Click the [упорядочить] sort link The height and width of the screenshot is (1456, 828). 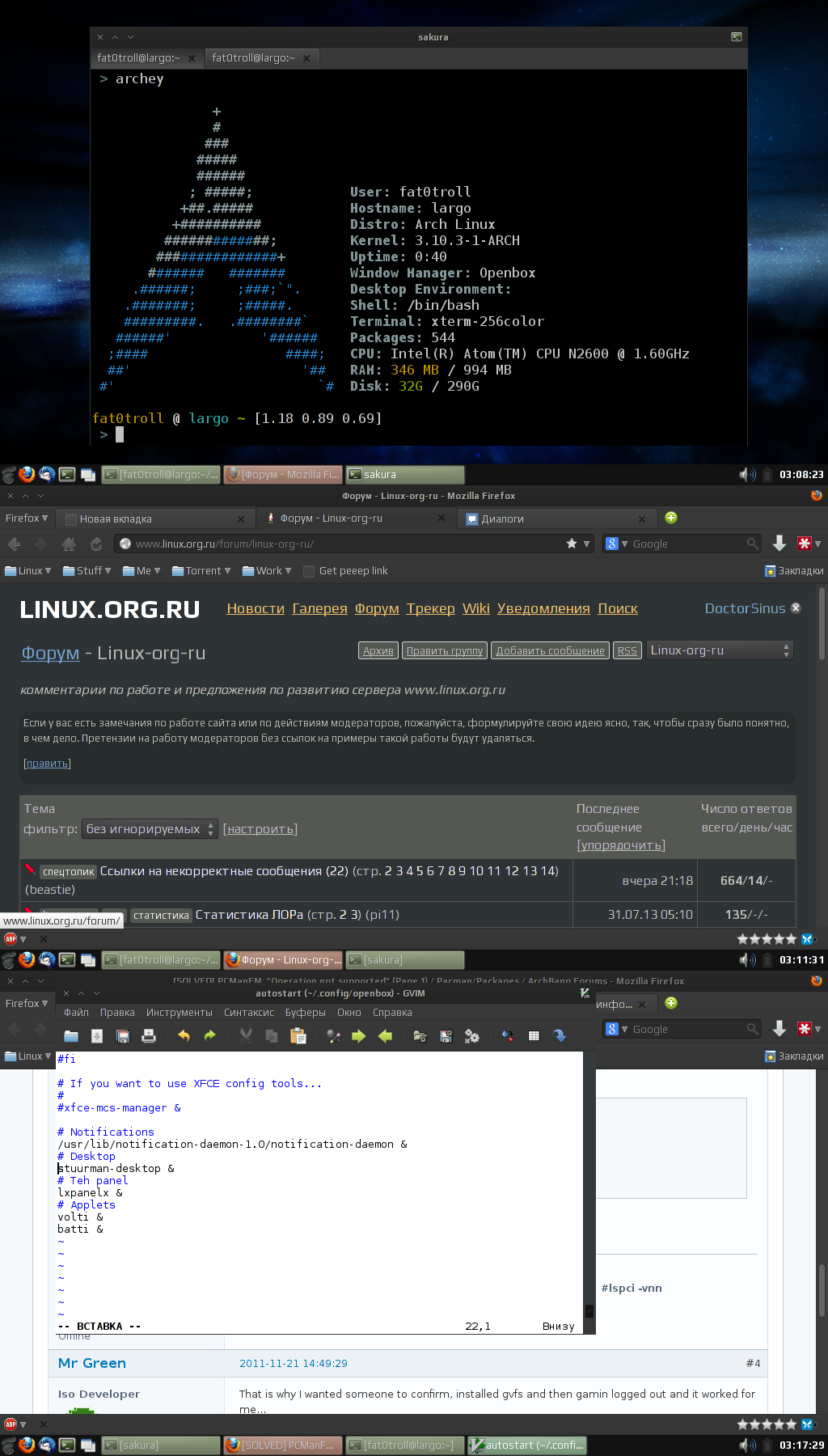click(621, 845)
